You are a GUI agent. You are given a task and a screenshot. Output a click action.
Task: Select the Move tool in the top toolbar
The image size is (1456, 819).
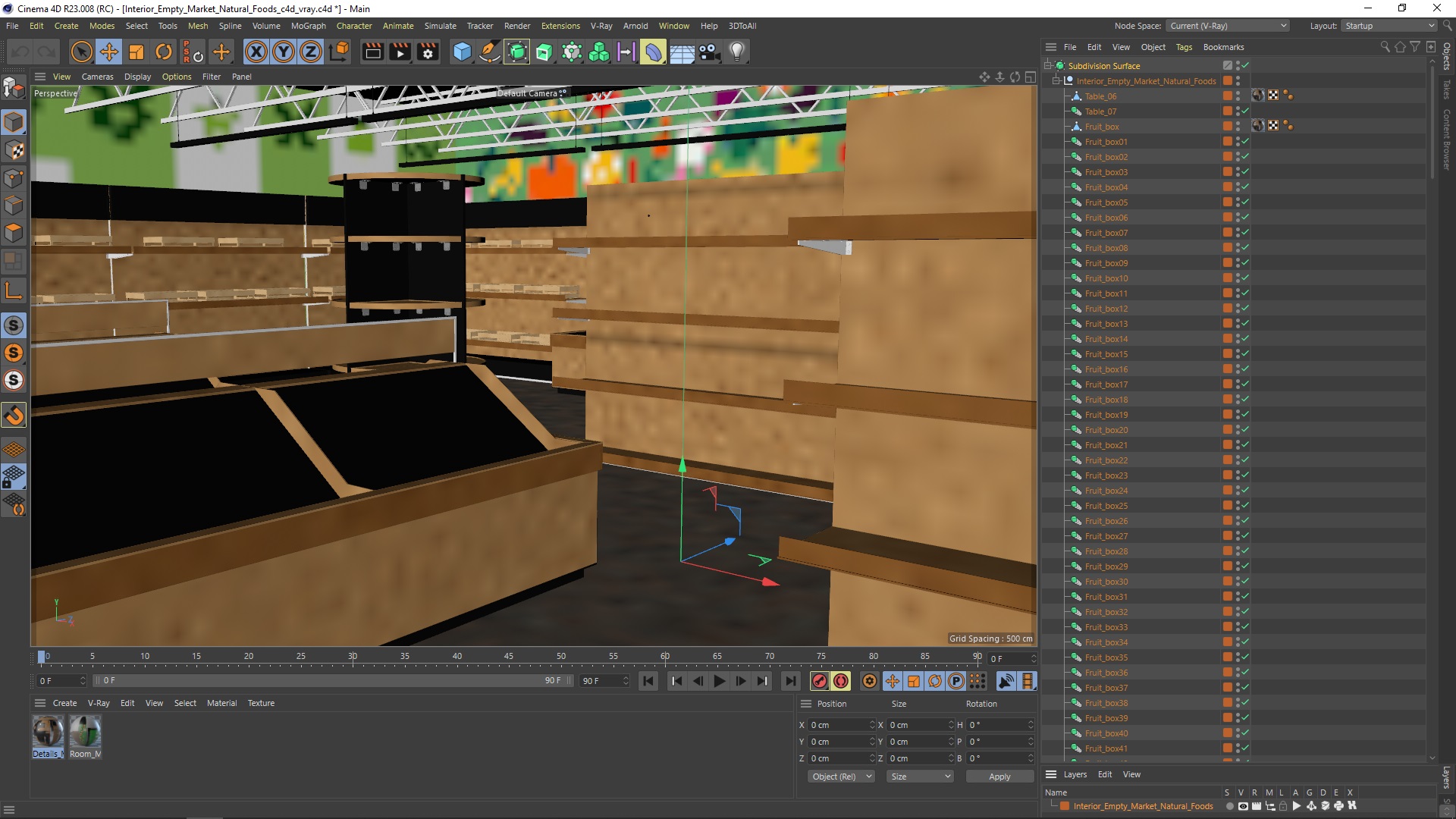tap(109, 52)
